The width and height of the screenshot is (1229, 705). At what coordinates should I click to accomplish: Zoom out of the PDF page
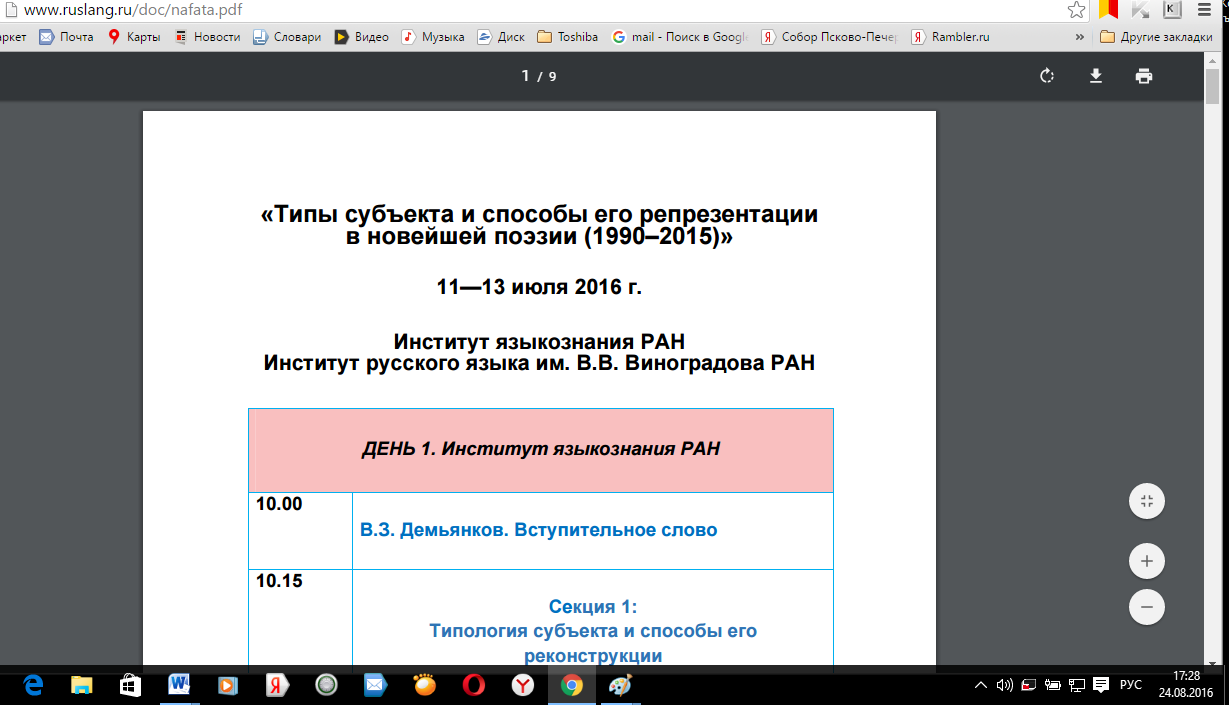coord(1147,606)
